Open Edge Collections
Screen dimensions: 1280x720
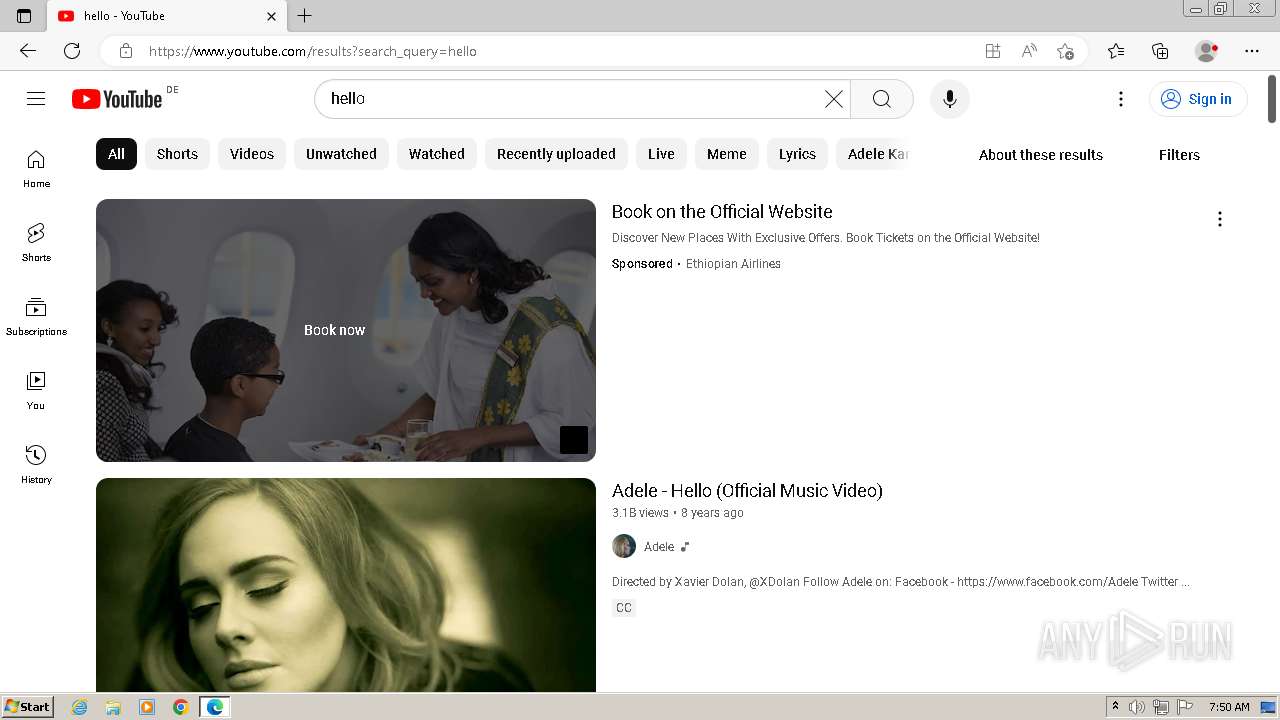point(1160,51)
